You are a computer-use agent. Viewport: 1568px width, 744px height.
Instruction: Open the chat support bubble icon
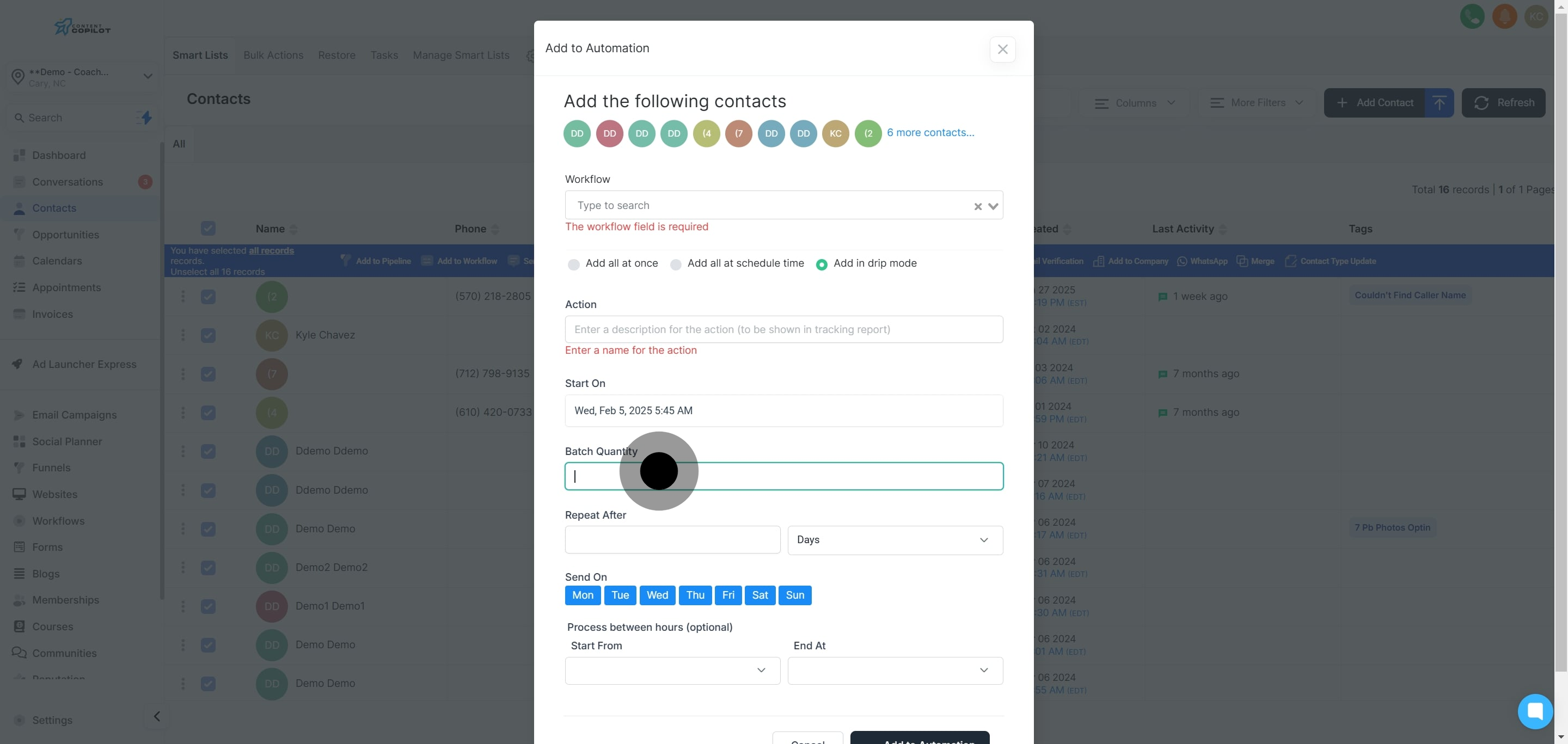(x=1535, y=711)
